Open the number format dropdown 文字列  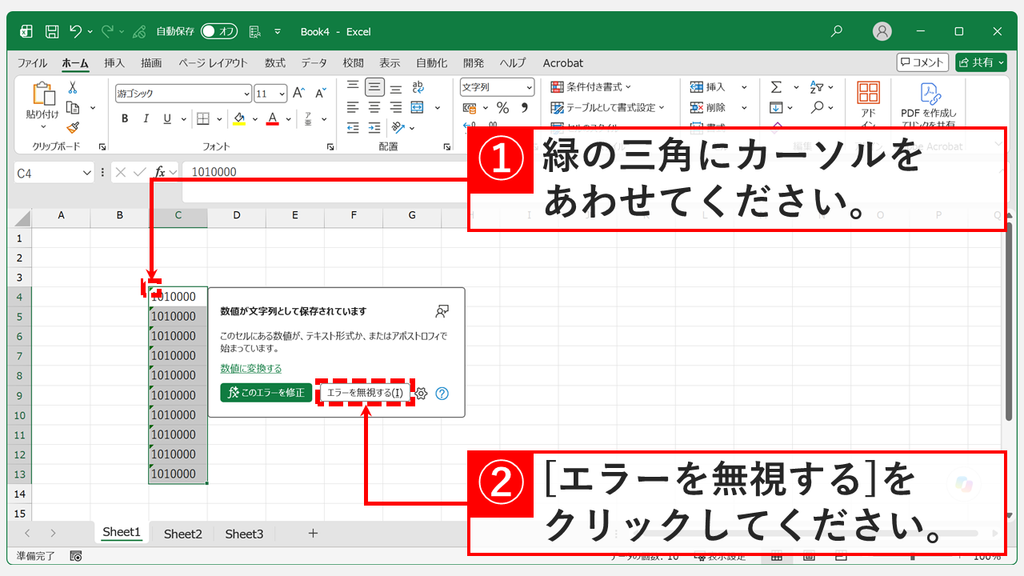coord(497,87)
